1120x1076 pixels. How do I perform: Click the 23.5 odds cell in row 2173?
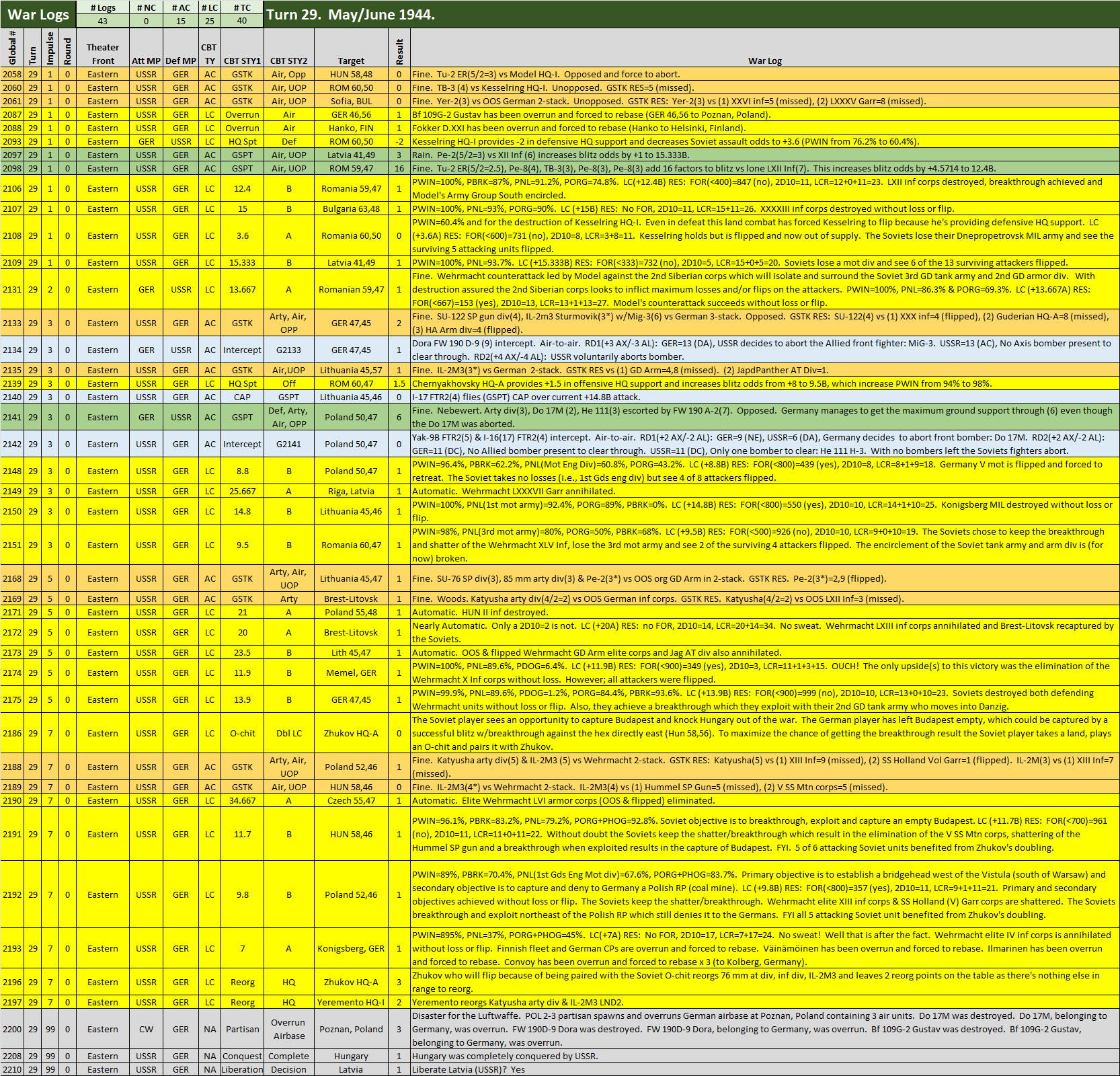coord(242,652)
